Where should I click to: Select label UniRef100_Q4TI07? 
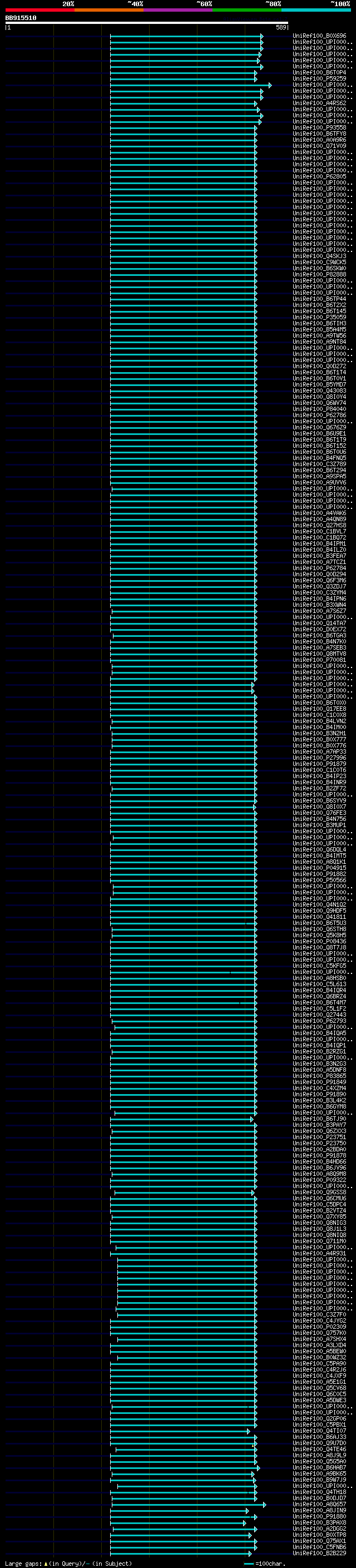[x=319, y=1431]
